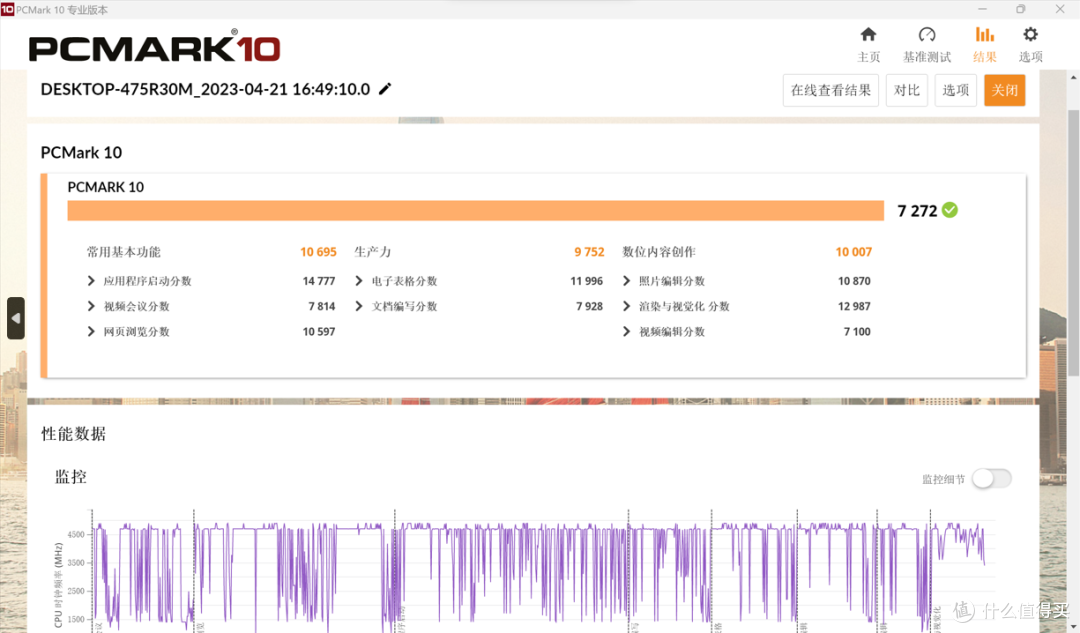Click the pencil icon to rename result

[385, 89]
